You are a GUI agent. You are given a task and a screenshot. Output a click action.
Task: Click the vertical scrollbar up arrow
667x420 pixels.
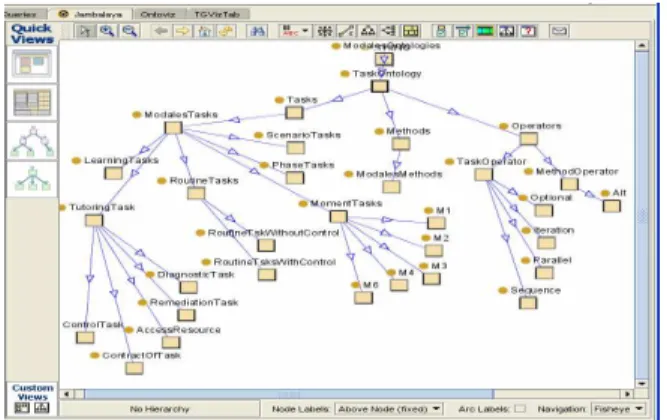pyautogui.click(x=642, y=45)
